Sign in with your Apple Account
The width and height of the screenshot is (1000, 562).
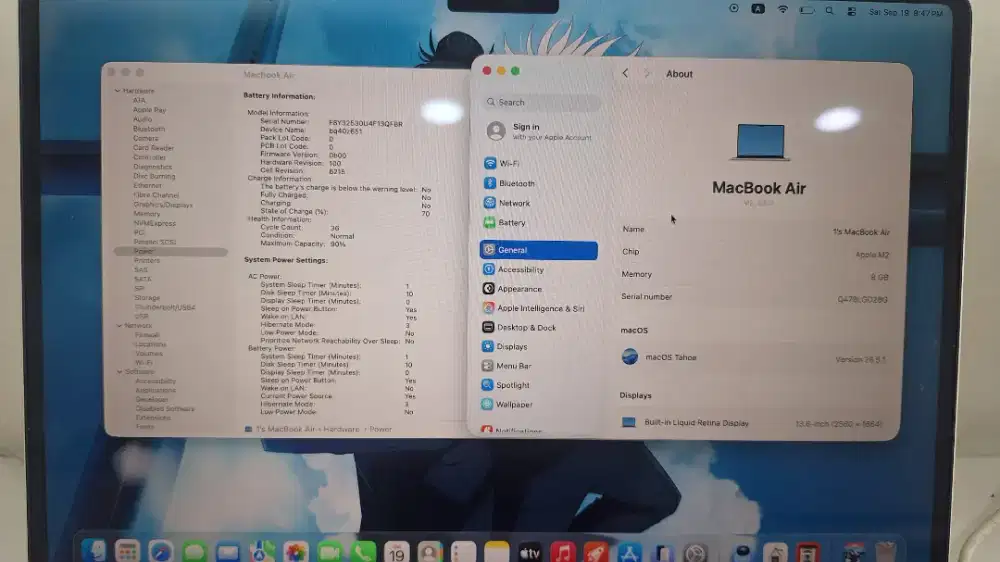point(539,131)
